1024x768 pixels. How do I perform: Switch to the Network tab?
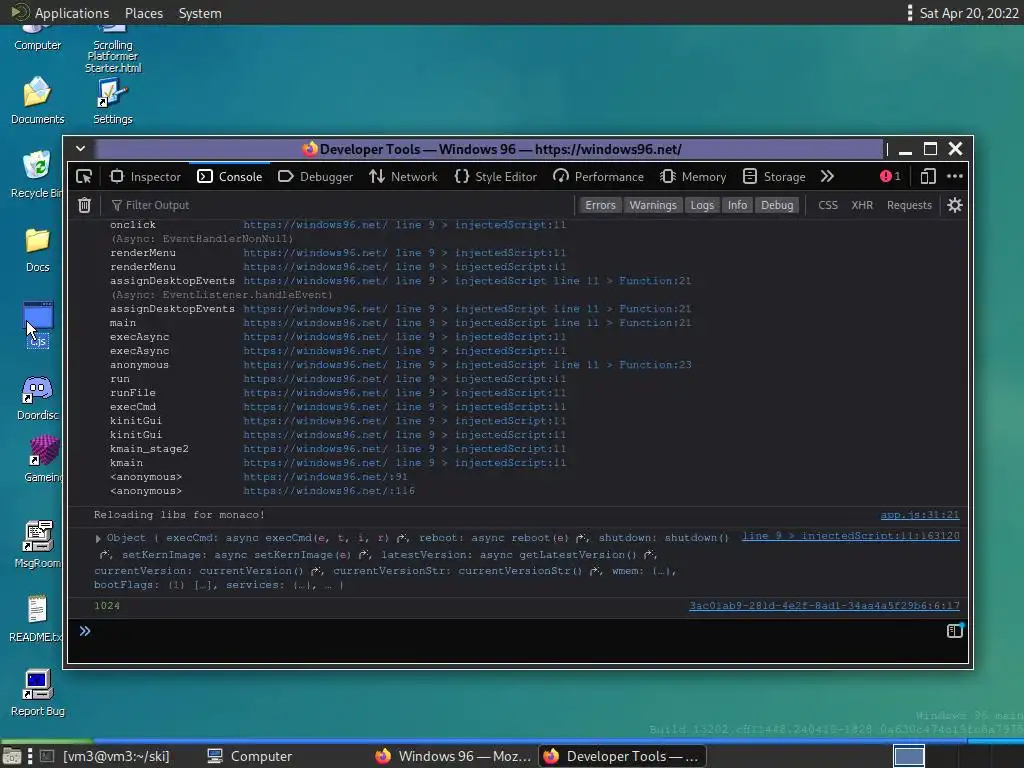(403, 176)
